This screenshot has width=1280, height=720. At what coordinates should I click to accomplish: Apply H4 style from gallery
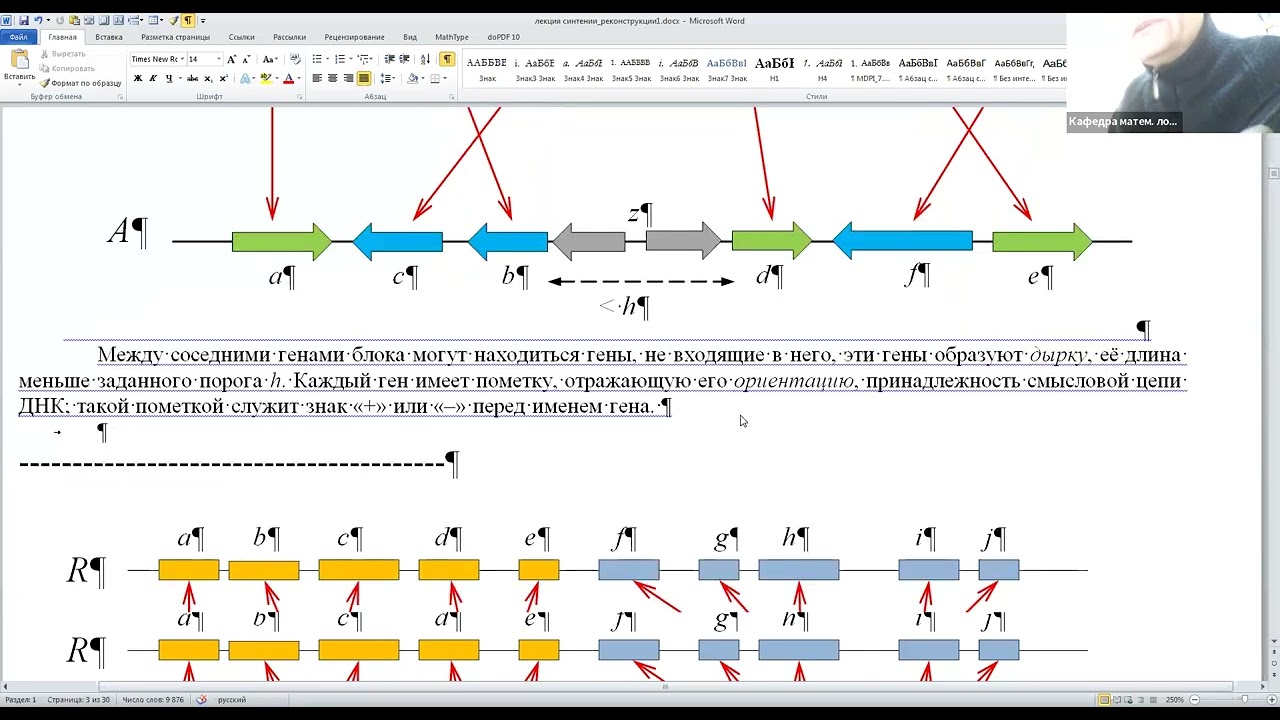(x=822, y=69)
